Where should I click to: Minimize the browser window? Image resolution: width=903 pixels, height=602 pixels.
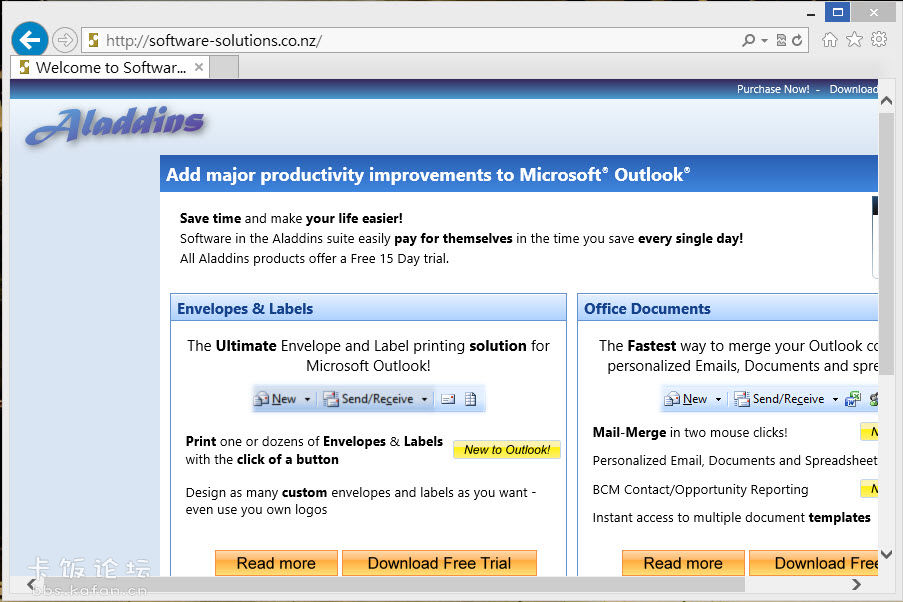811,12
